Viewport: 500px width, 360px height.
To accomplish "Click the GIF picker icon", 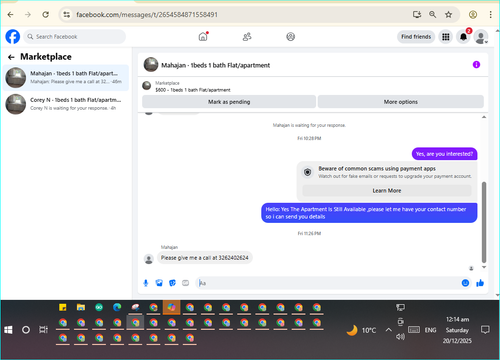I will tap(186, 283).
